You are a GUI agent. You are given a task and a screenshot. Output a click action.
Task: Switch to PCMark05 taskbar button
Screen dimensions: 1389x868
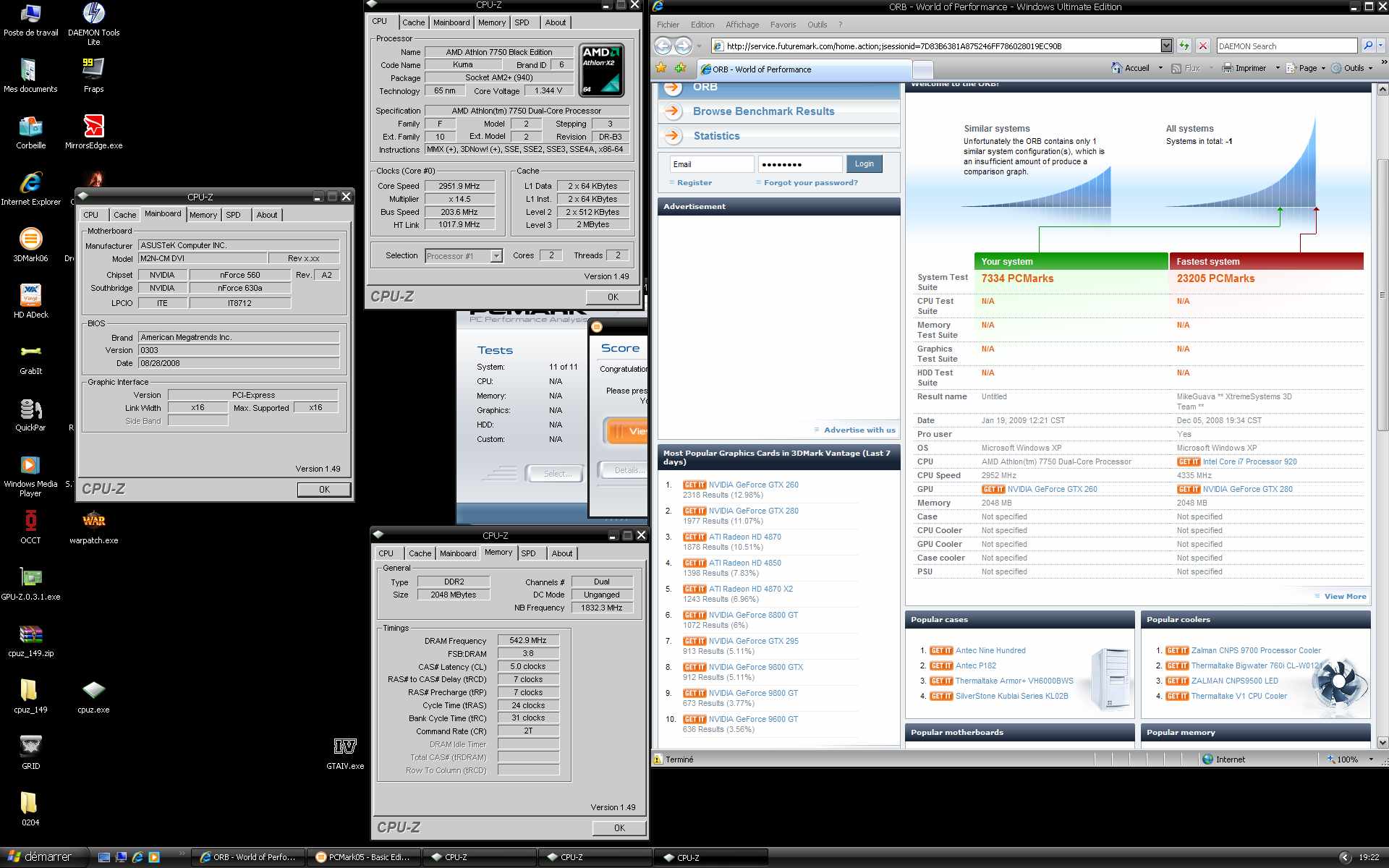click(363, 857)
